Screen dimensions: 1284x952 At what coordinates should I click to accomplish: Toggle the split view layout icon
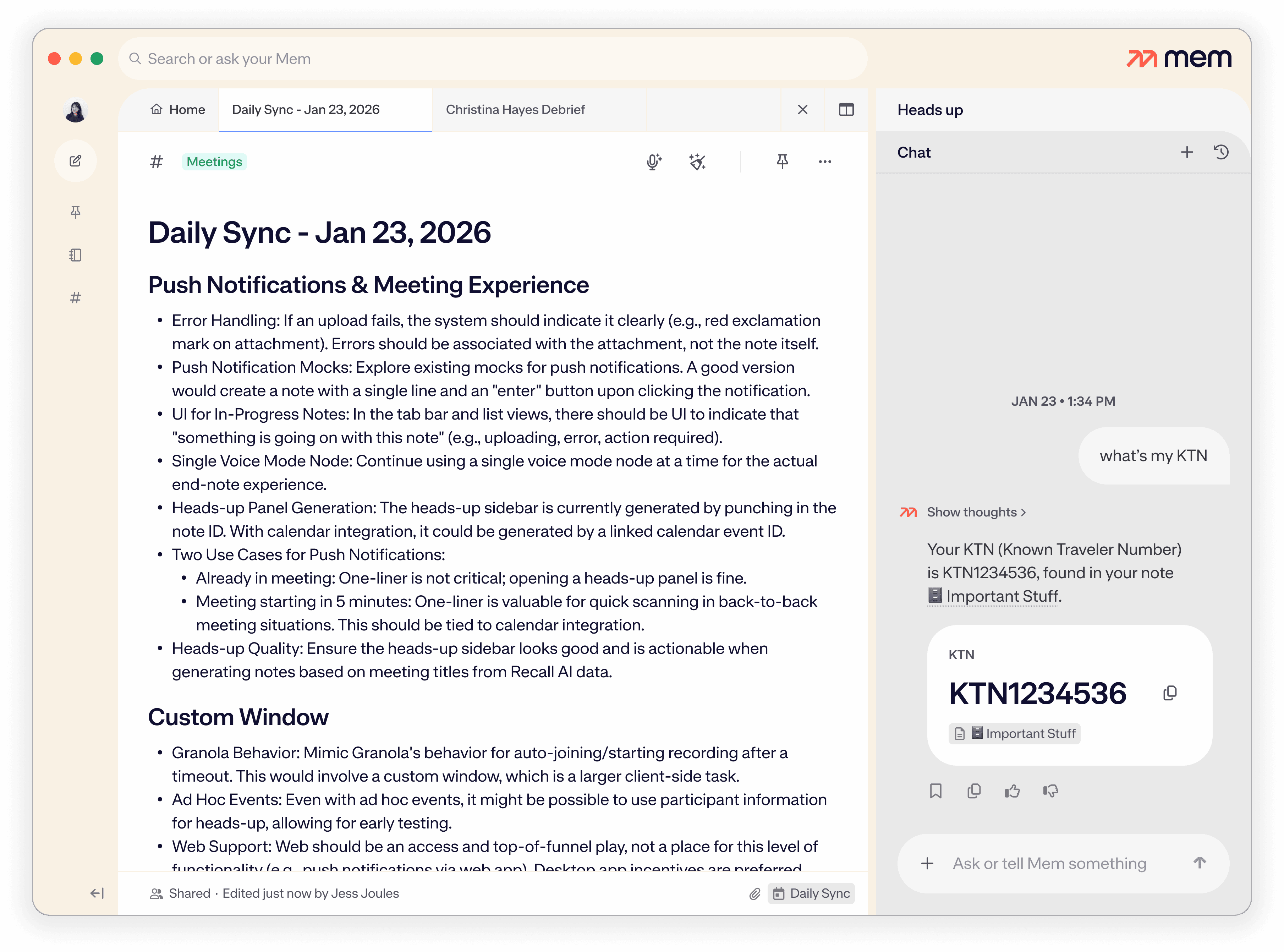pos(846,109)
